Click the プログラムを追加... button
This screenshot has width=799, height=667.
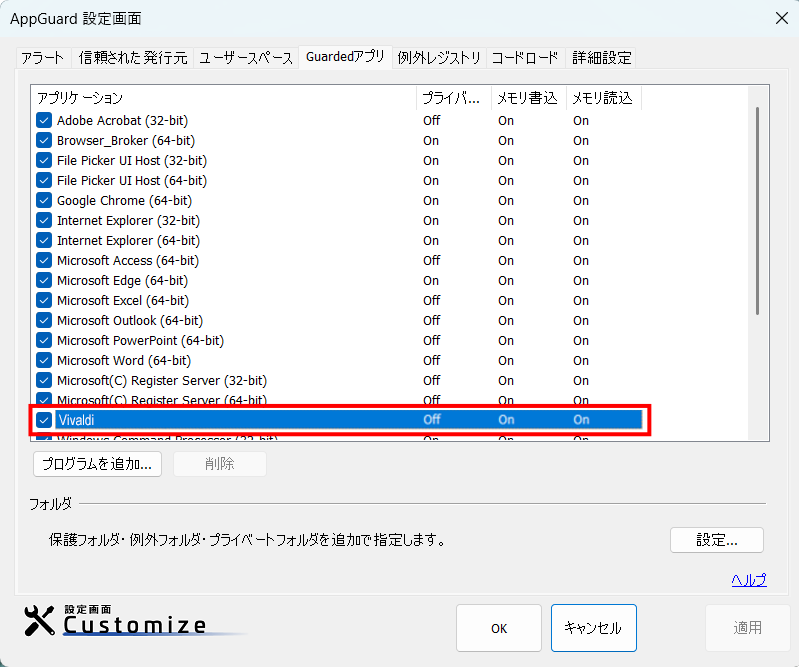[x=97, y=464]
